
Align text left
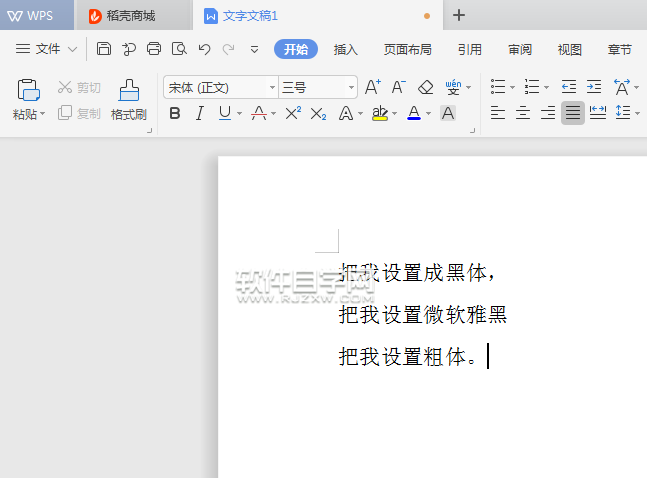click(498, 113)
